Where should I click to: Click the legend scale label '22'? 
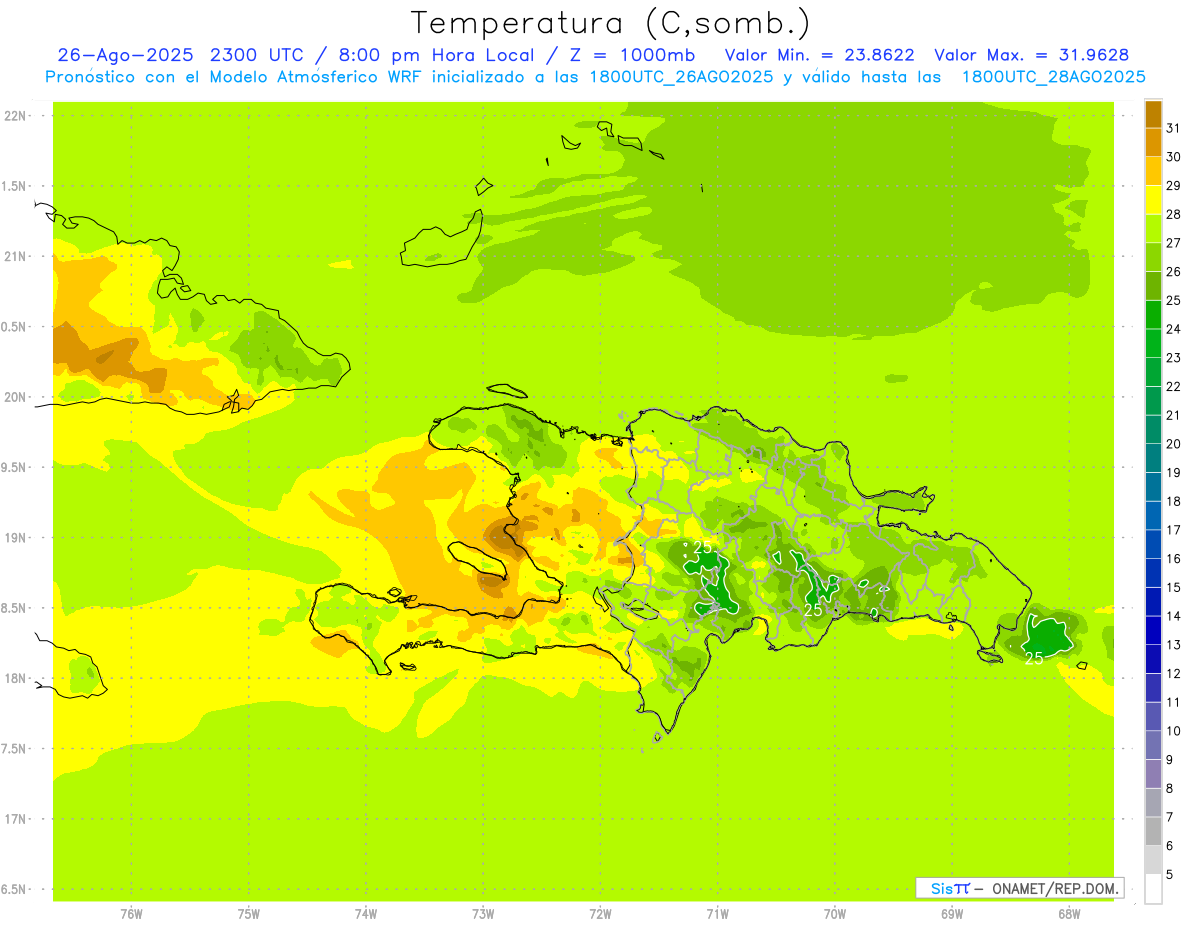click(x=1174, y=386)
